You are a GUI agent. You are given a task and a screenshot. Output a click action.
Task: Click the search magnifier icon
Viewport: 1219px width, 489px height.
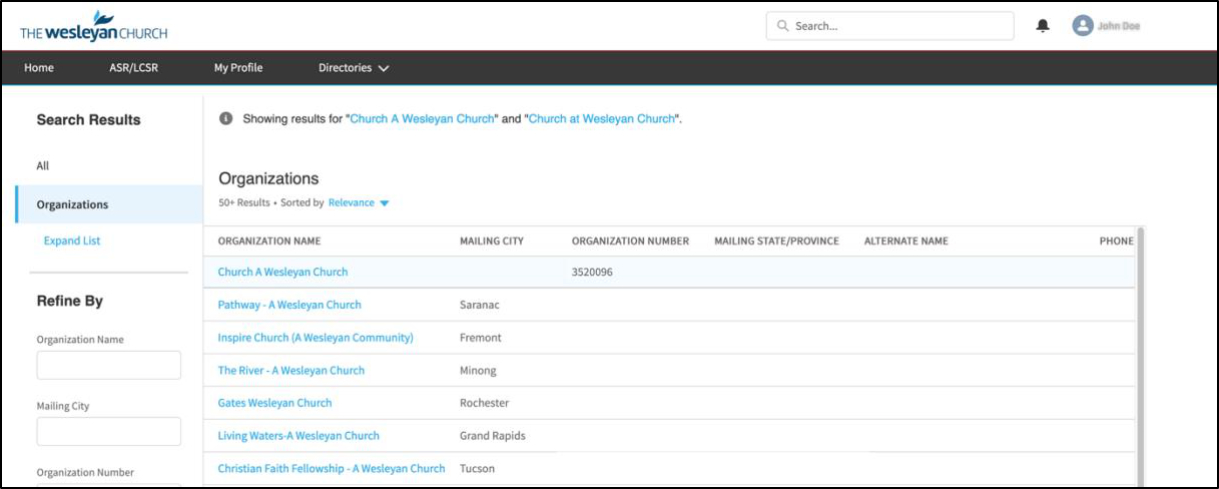(x=783, y=26)
